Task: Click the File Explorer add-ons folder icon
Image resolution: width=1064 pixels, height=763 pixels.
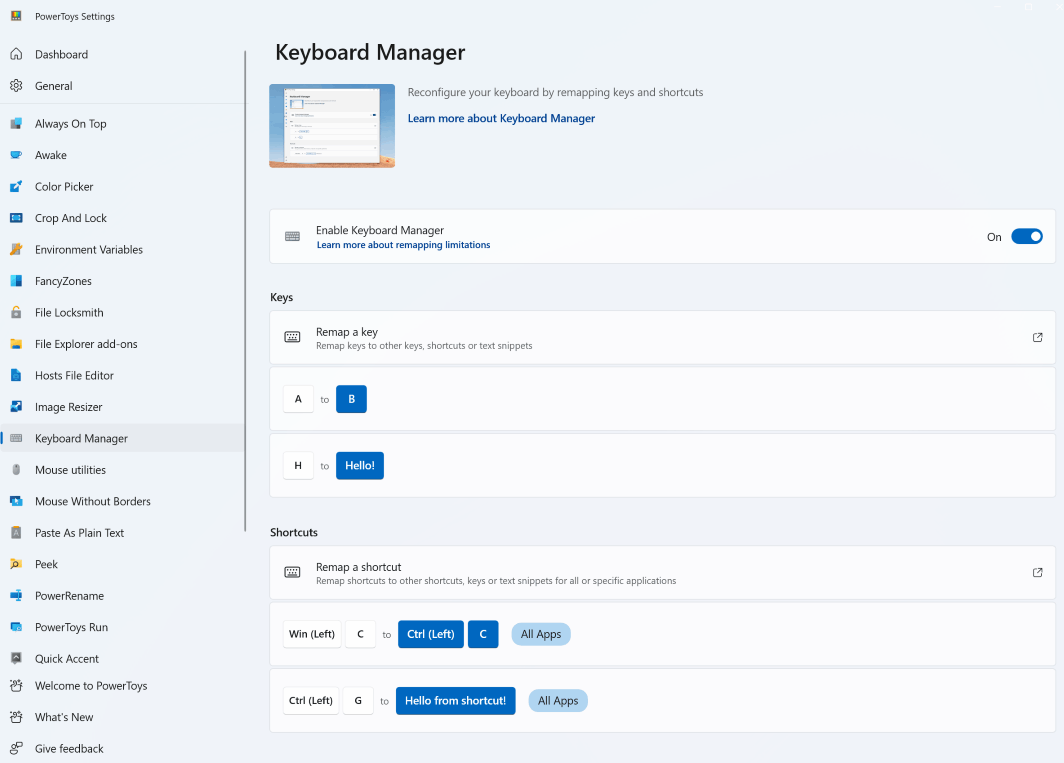Action: pos(16,344)
